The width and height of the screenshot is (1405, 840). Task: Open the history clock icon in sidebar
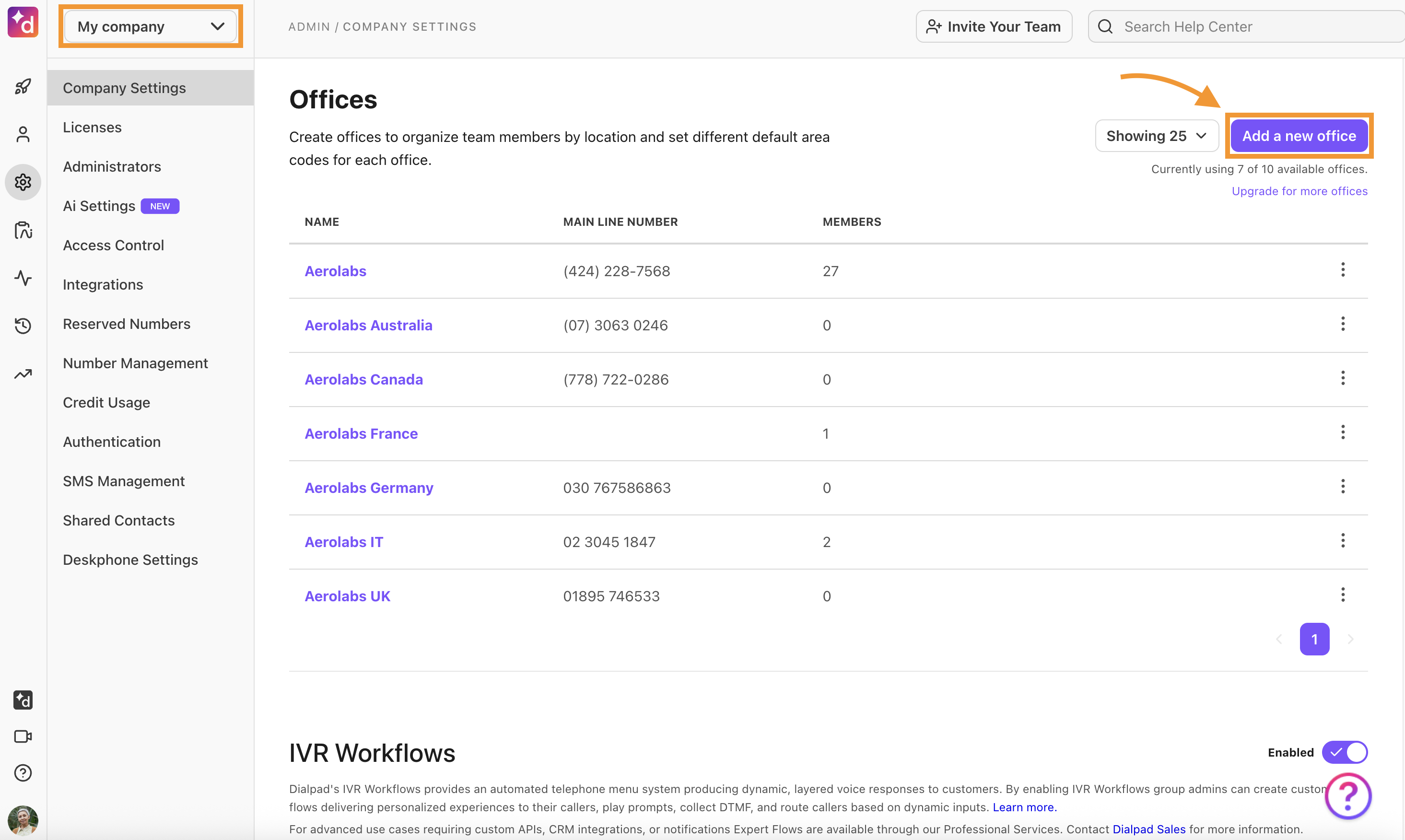tap(23, 326)
